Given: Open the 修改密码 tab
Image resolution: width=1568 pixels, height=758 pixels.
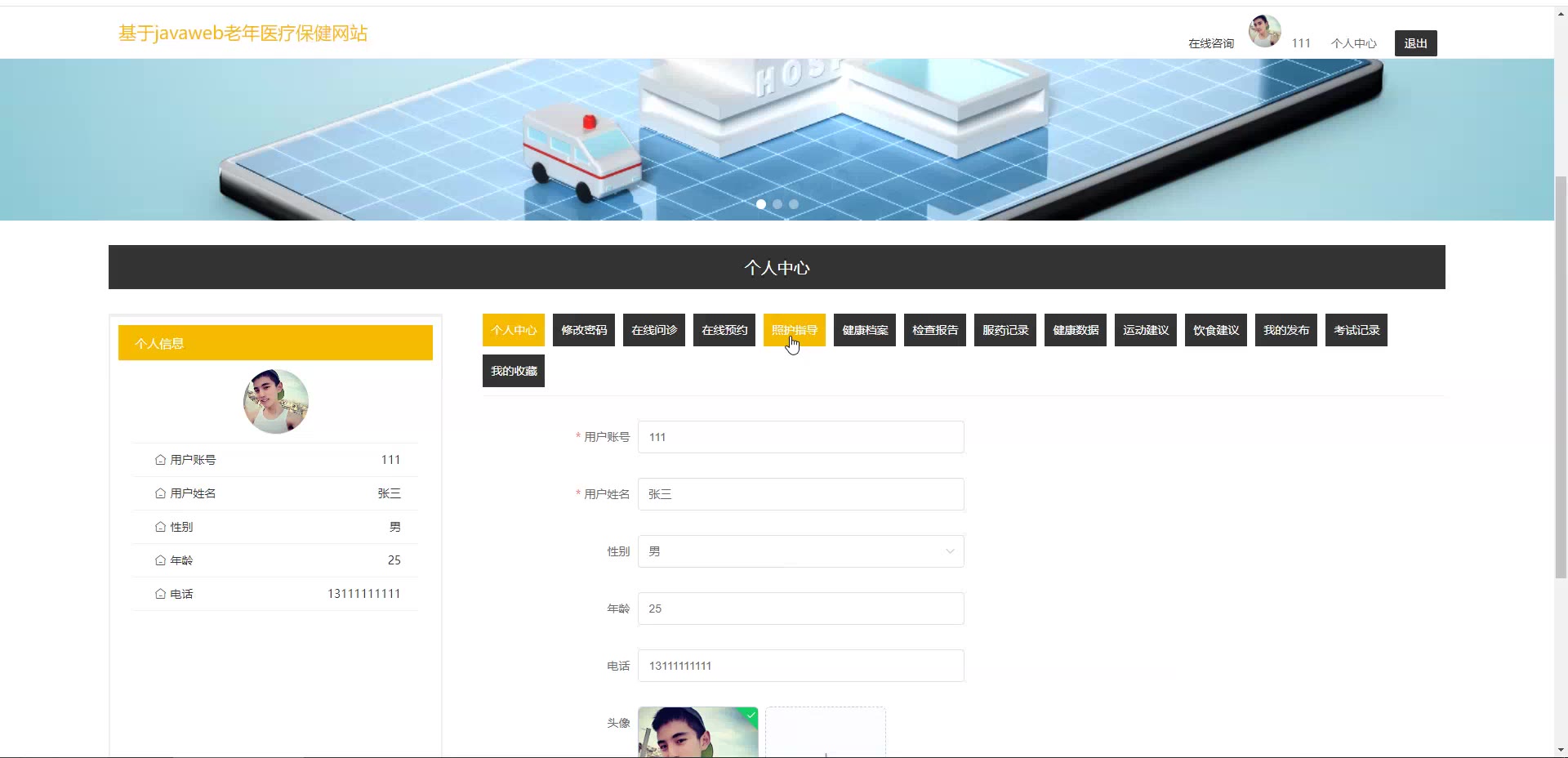Looking at the screenshot, I should [x=584, y=330].
